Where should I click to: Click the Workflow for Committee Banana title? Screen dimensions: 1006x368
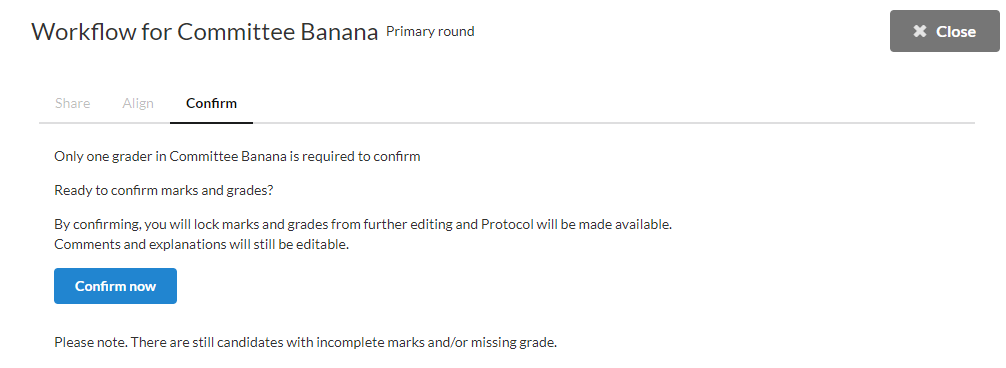point(205,31)
